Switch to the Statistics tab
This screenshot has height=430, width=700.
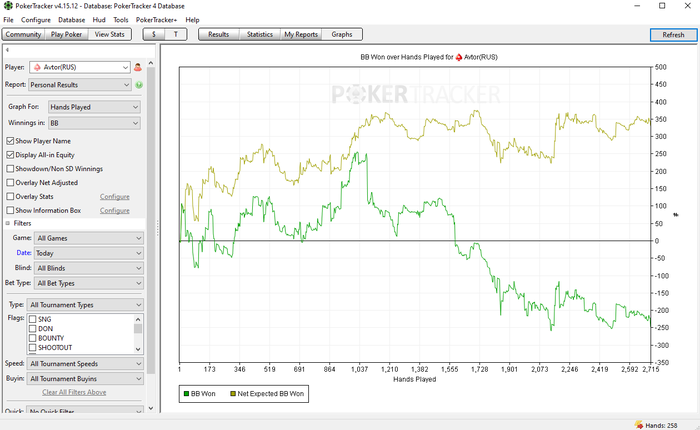pos(260,34)
